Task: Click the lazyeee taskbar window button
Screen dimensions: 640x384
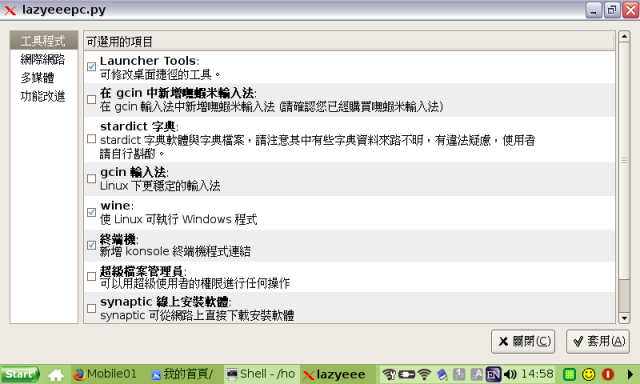Action: (x=337, y=374)
